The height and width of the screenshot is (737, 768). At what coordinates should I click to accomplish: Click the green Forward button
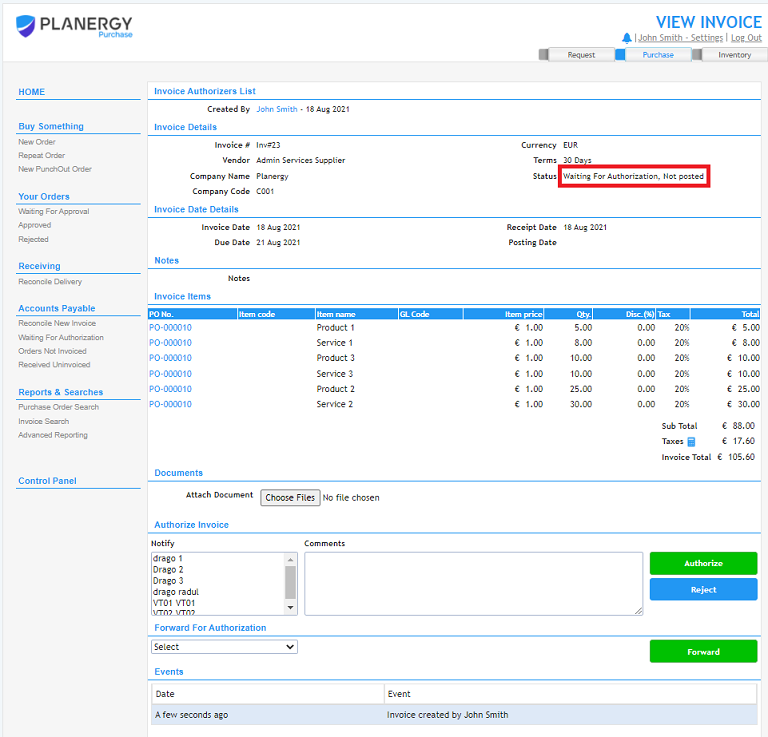click(x=703, y=652)
